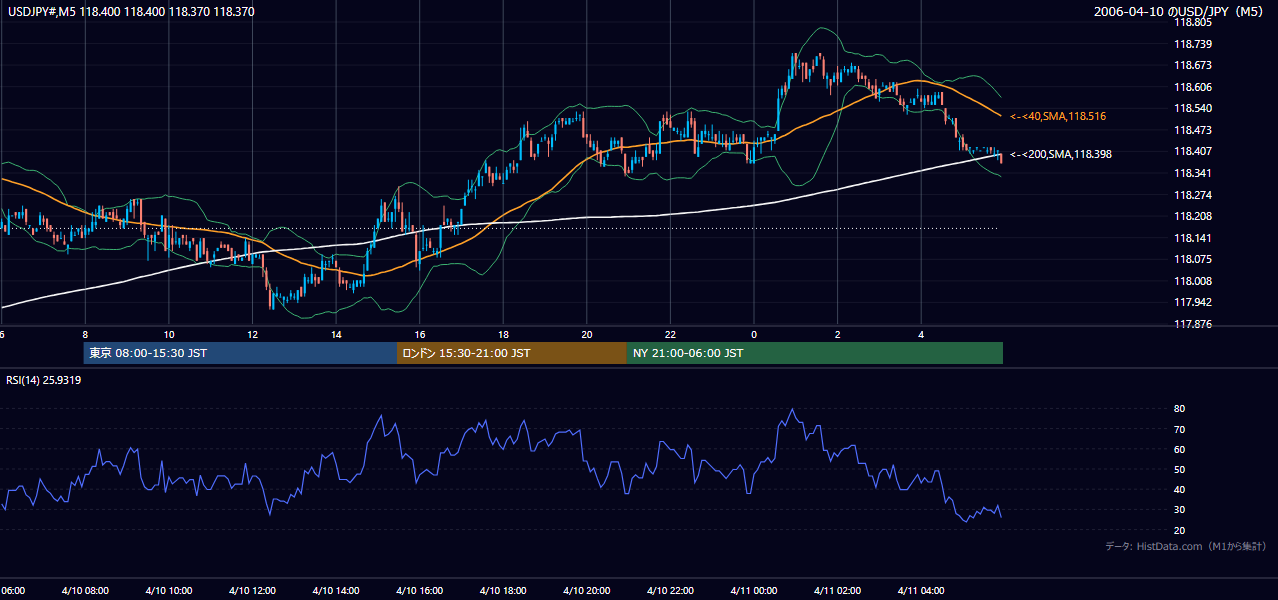Click the 118.606 price axis label
Screen dimensions: 1278x600
(x=1193, y=87)
